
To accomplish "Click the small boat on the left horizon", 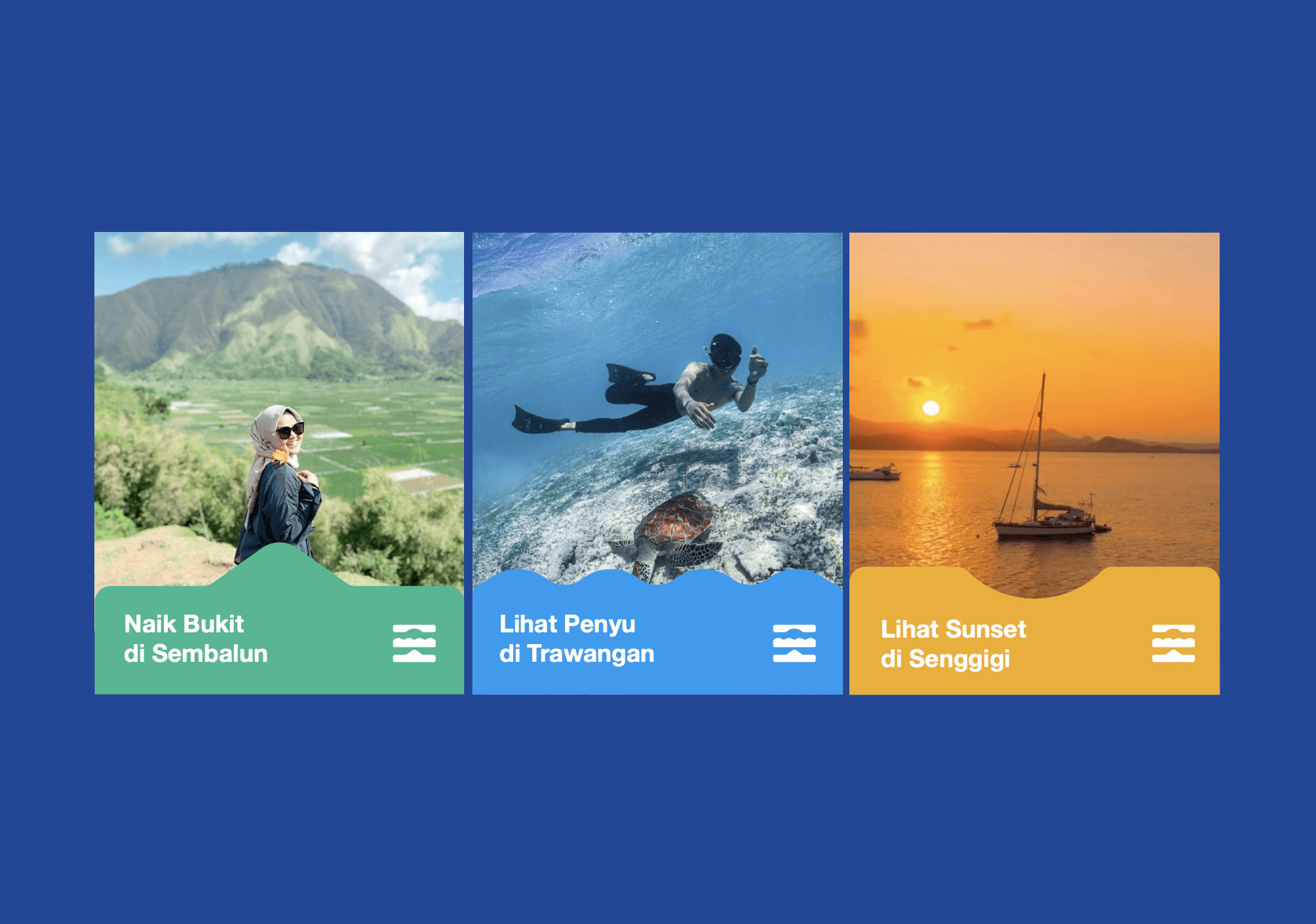I will [875, 472].
